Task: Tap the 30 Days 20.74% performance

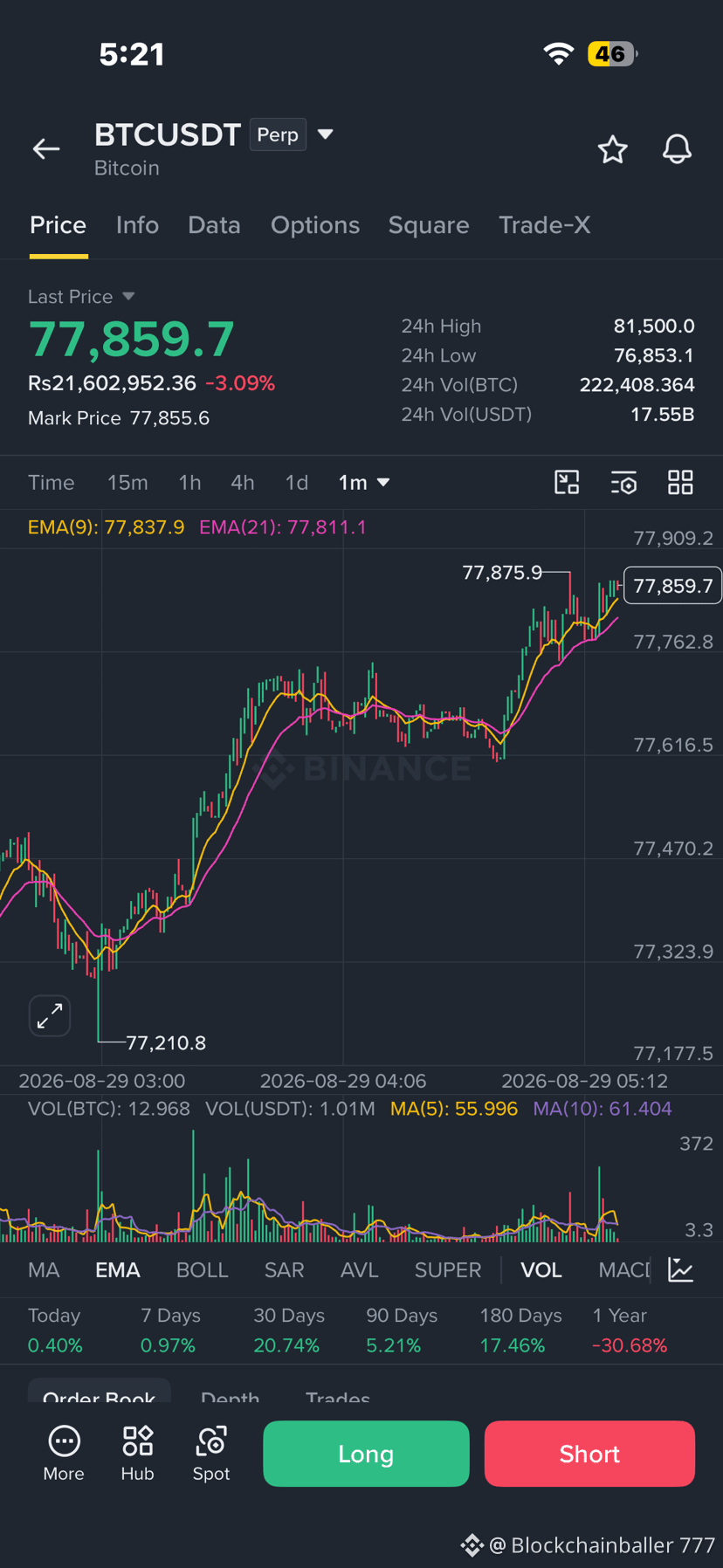Action: 288,1331
